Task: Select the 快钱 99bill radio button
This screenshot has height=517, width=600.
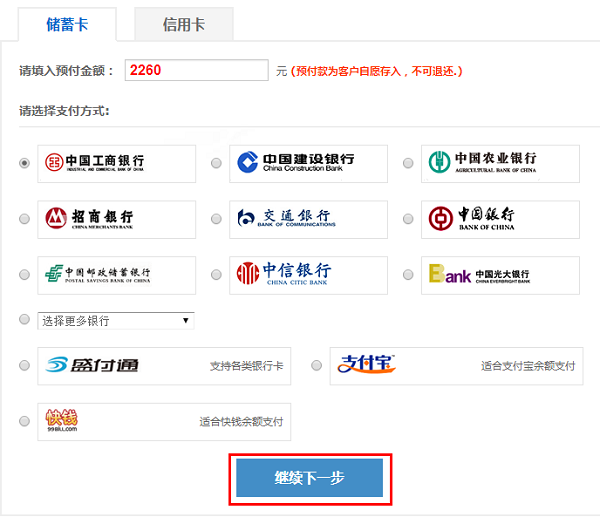Action: [x=25, y=421]
